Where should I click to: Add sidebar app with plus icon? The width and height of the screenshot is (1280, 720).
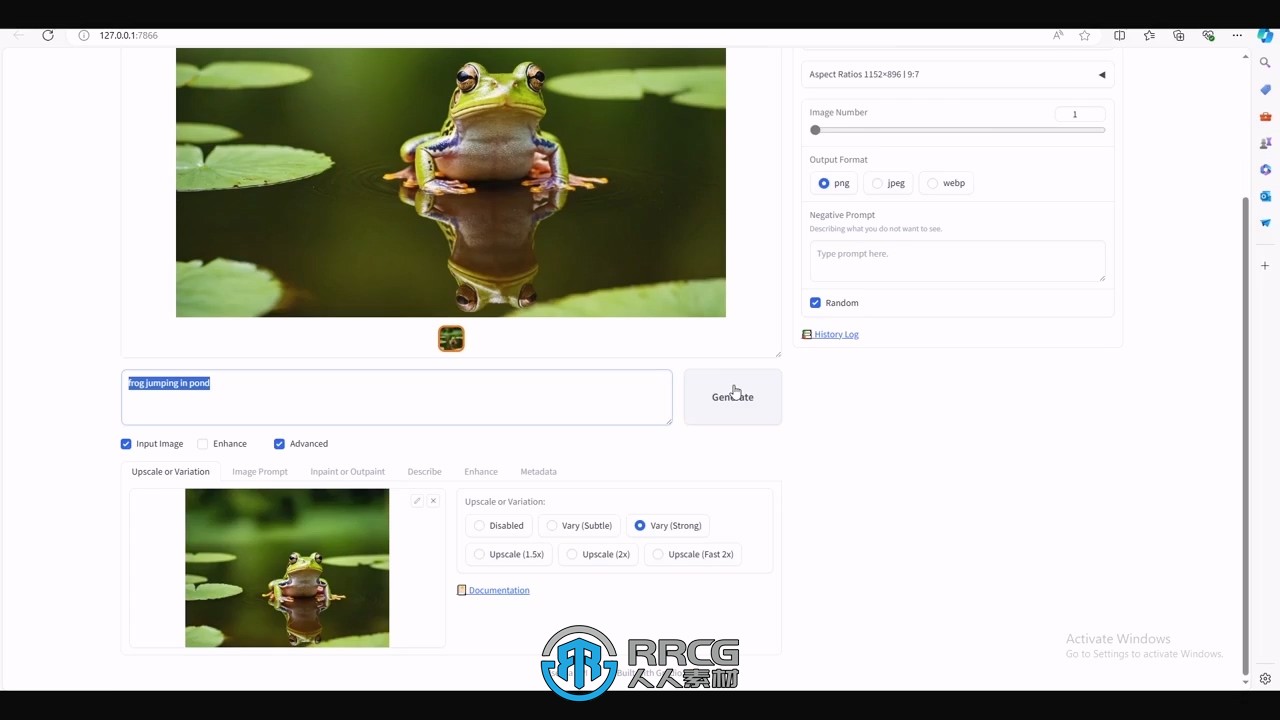coord(1265,266)
